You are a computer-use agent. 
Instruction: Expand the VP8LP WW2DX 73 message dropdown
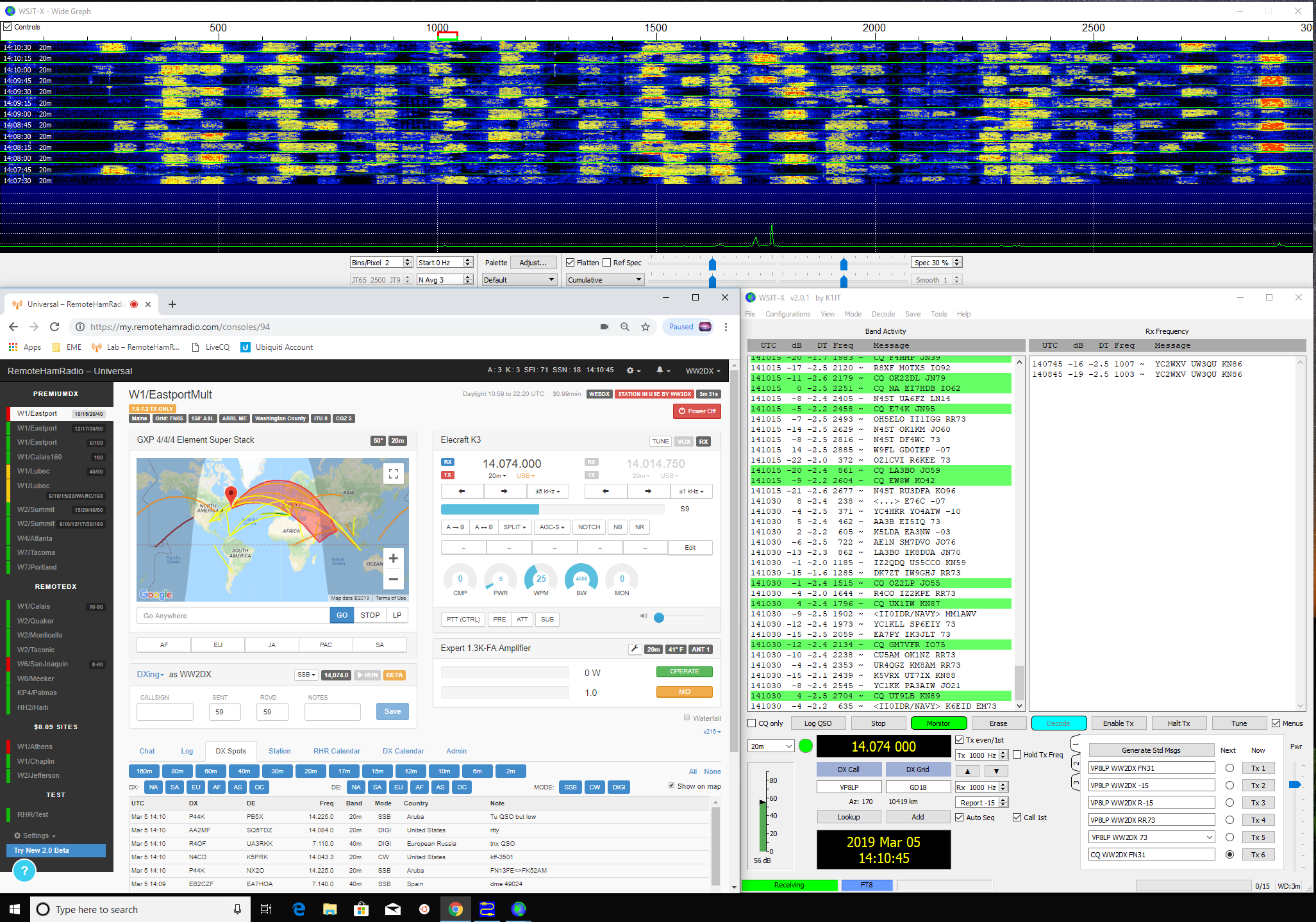[1210, 837]
